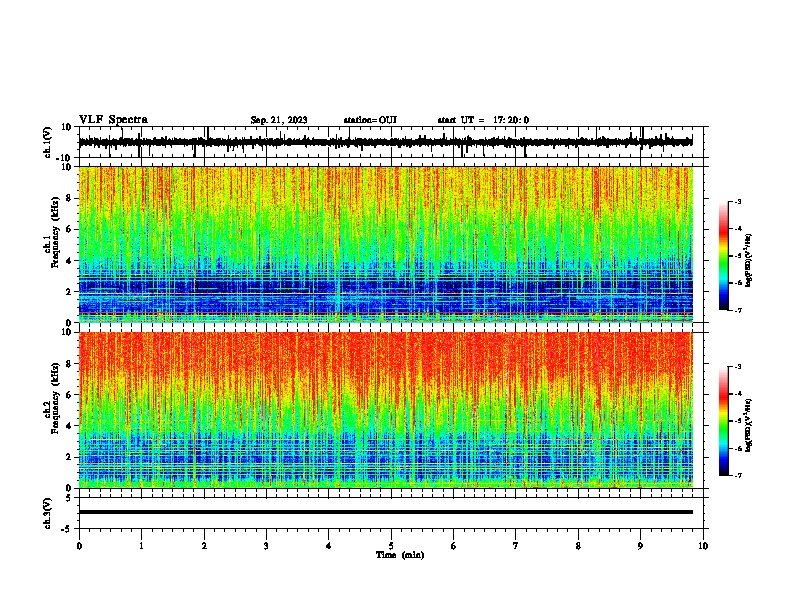Viewport: 792px width, 612px height.
Task: Select the date text "Sep. 21, 2023"
Action: (x=279, y=120)
